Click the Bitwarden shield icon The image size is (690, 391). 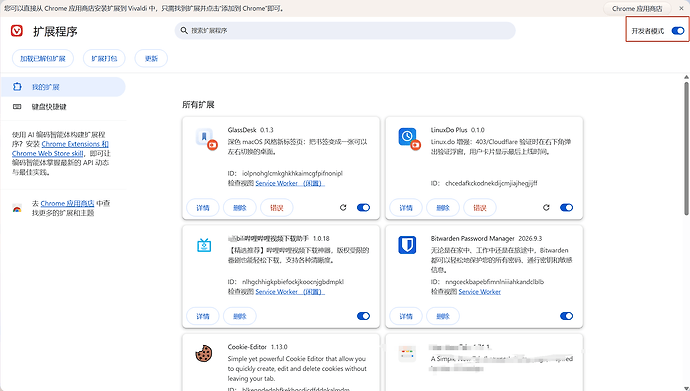pyautogui.click(x=407, y=245)
